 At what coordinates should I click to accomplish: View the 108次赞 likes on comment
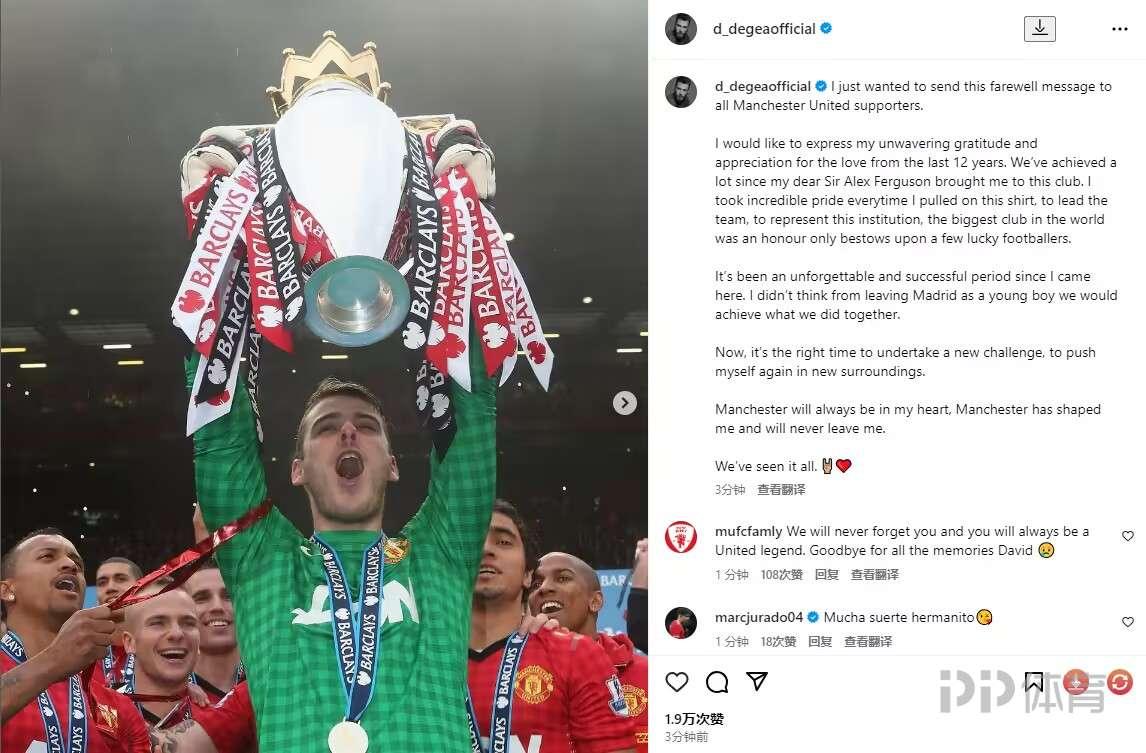[x=781, y=575]
